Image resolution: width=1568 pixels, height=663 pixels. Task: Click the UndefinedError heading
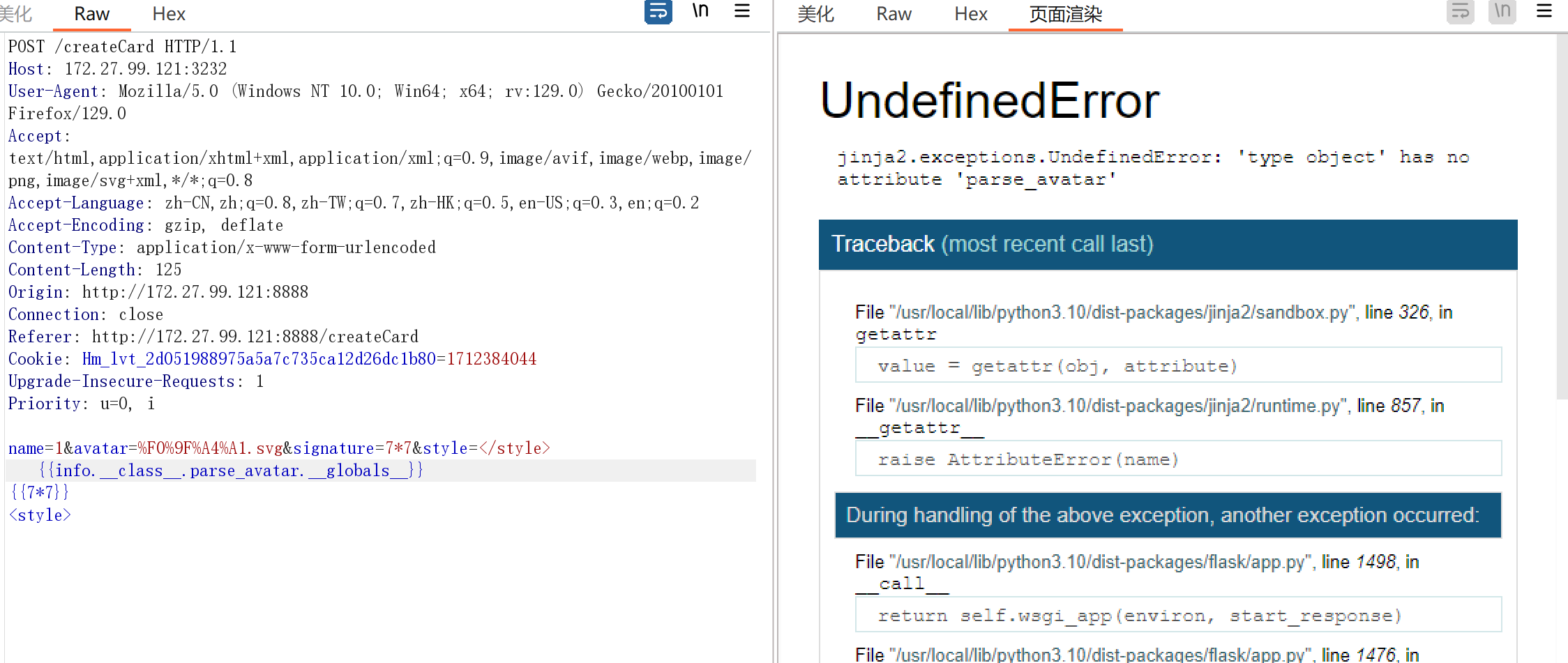[990, 100]
